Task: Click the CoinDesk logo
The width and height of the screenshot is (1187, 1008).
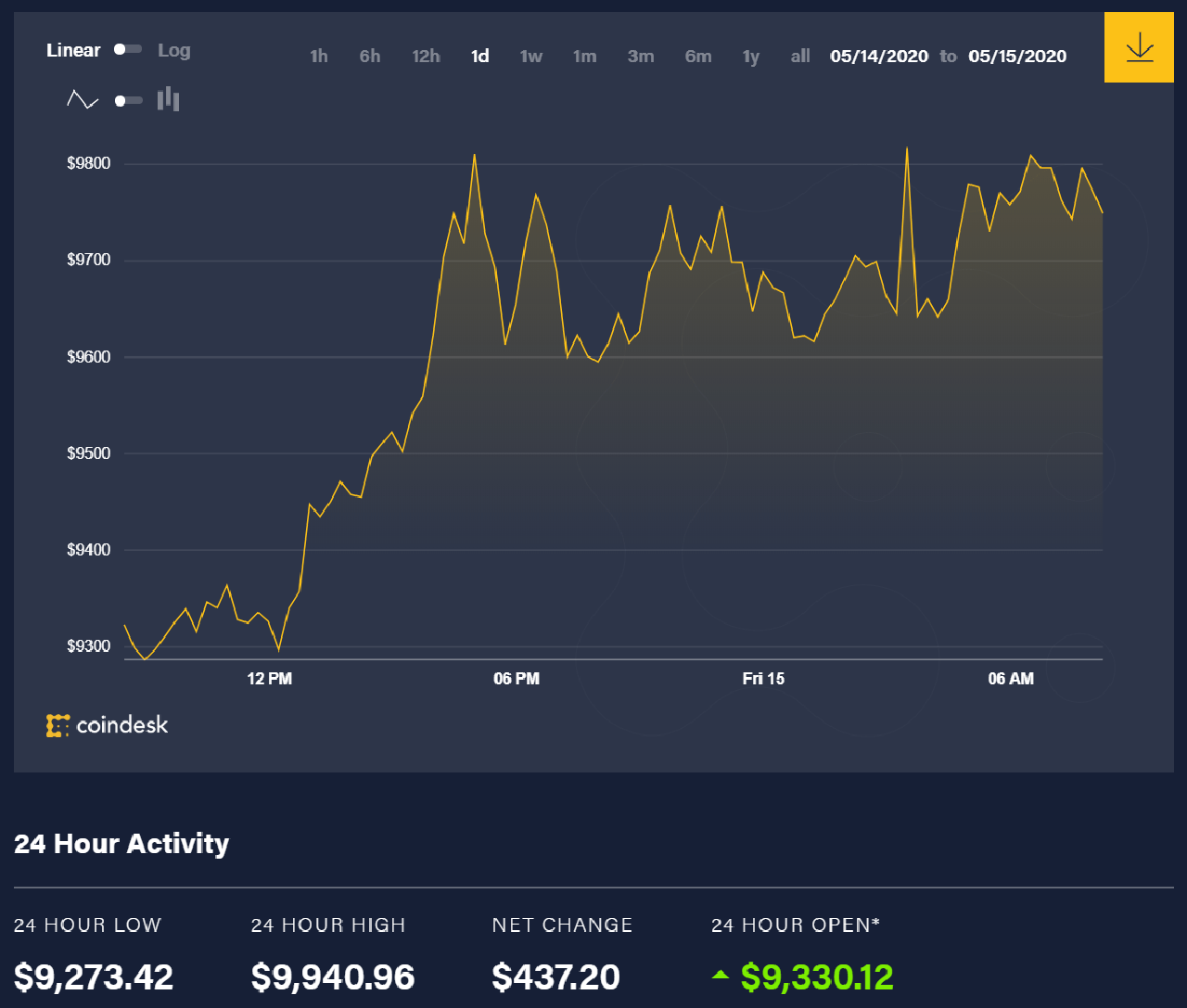Action: (x=107, y=725)
